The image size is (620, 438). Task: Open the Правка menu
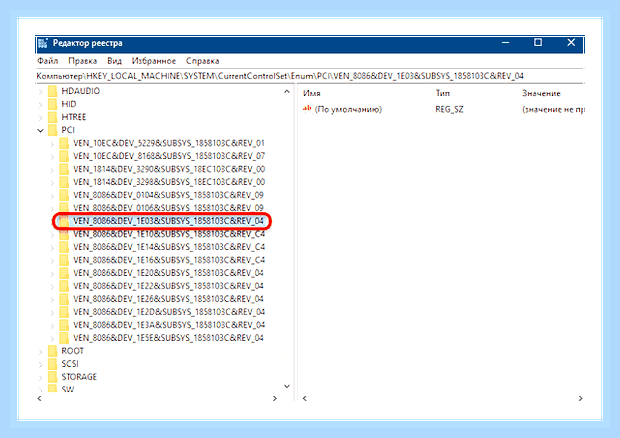[83, 61]
